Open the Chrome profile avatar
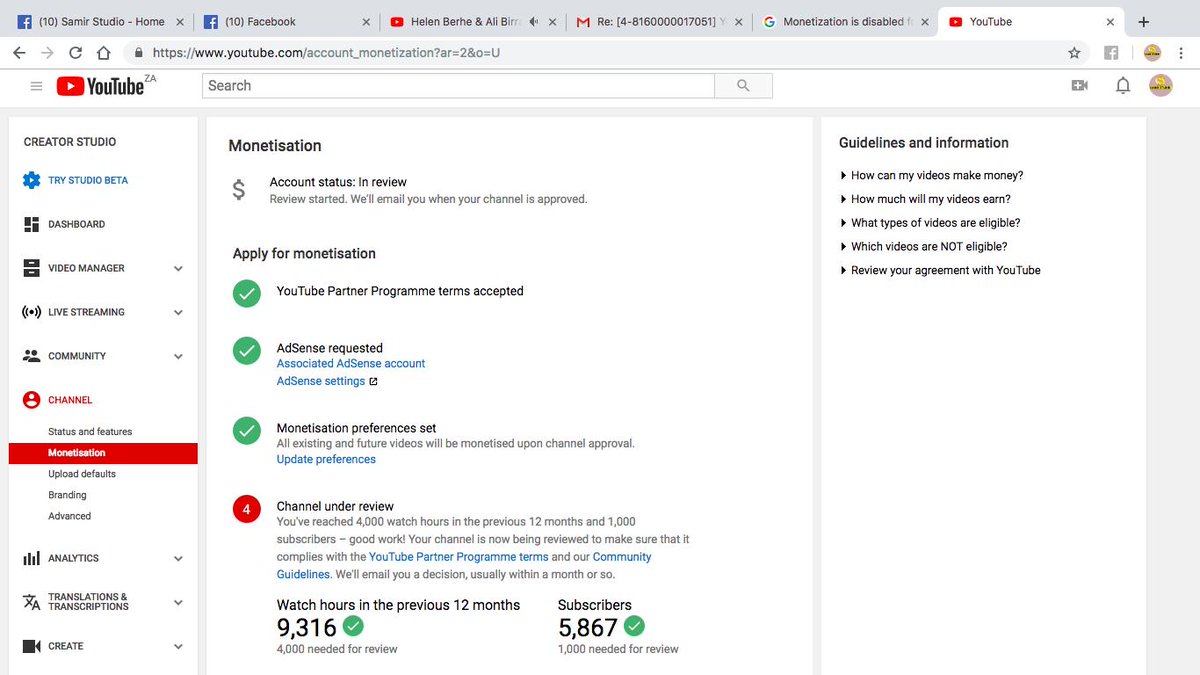Screen dimensions: 1200x675 1152,53
